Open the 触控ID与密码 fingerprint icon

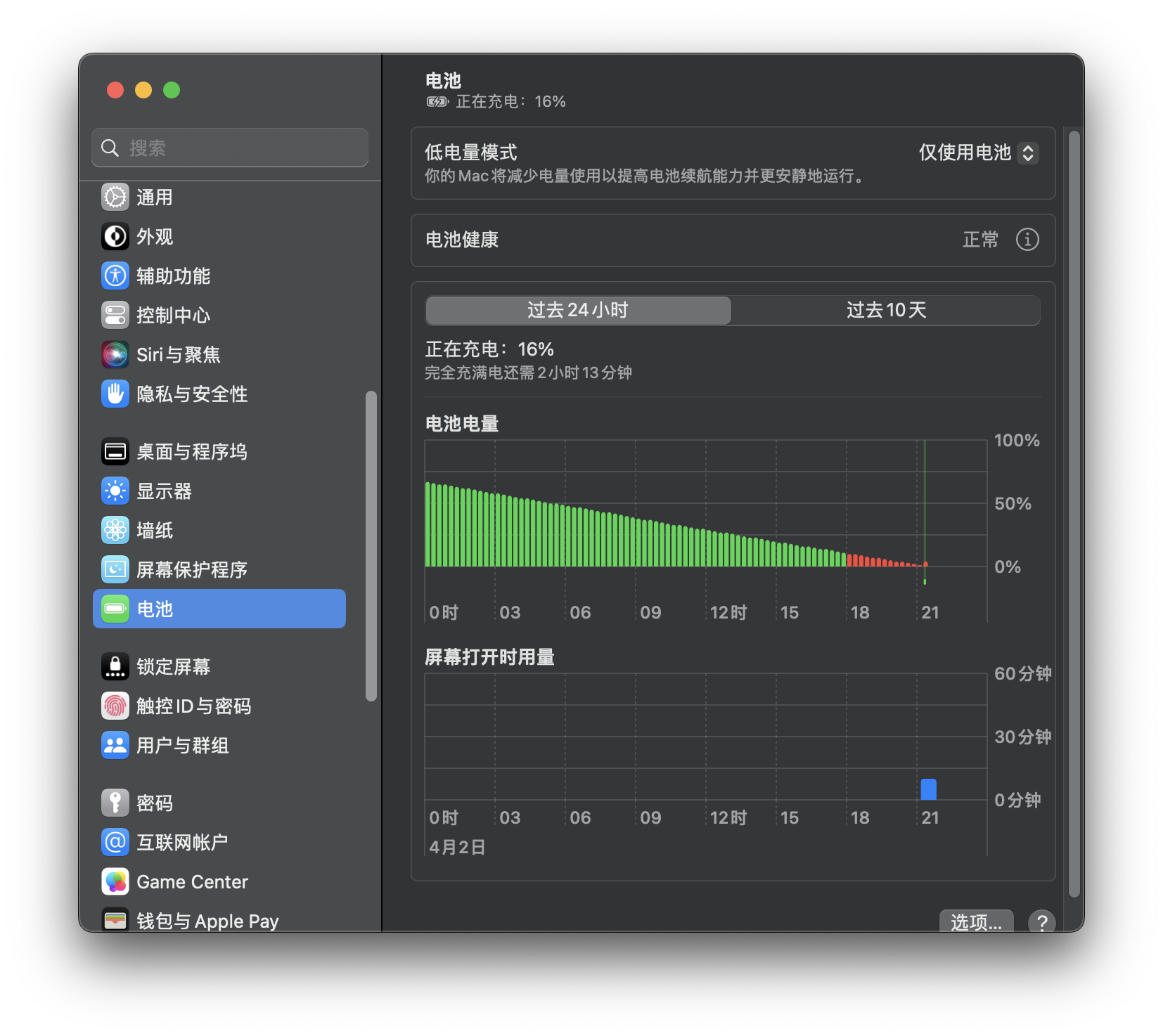coord(115,706)
